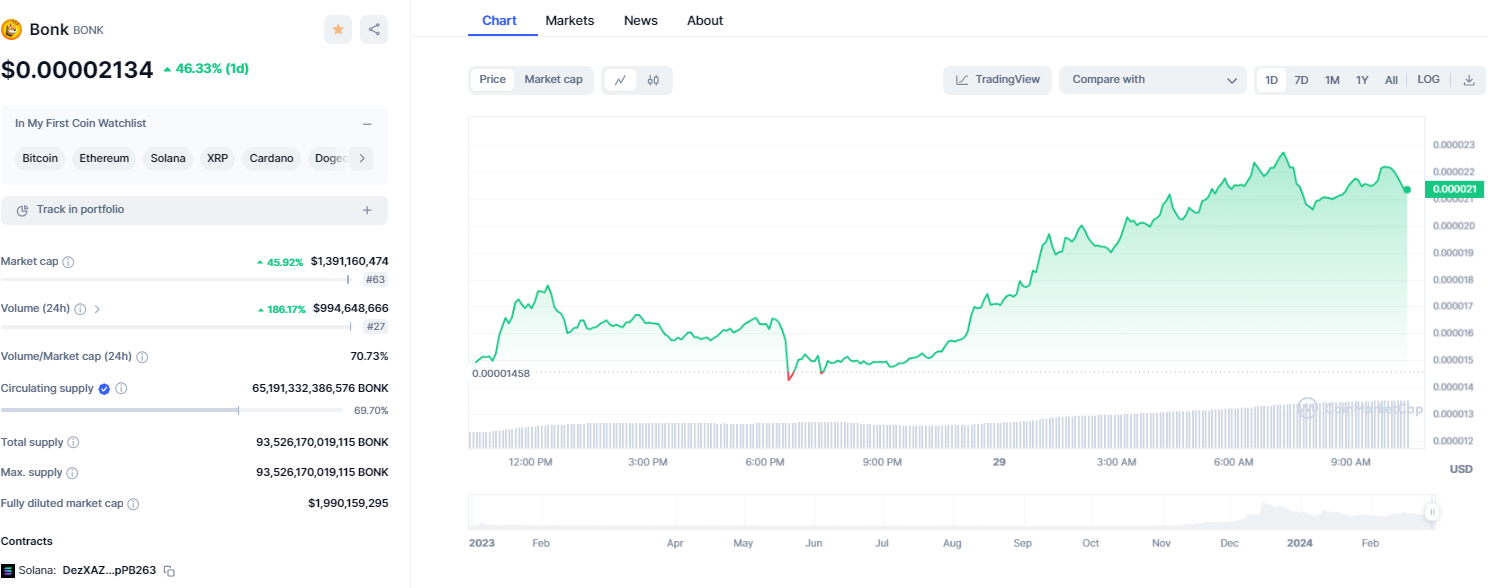Click the XRP watchlist chip
This screenshot has height=588, width=1488.
pyautogui.click(x=217, y=158)
